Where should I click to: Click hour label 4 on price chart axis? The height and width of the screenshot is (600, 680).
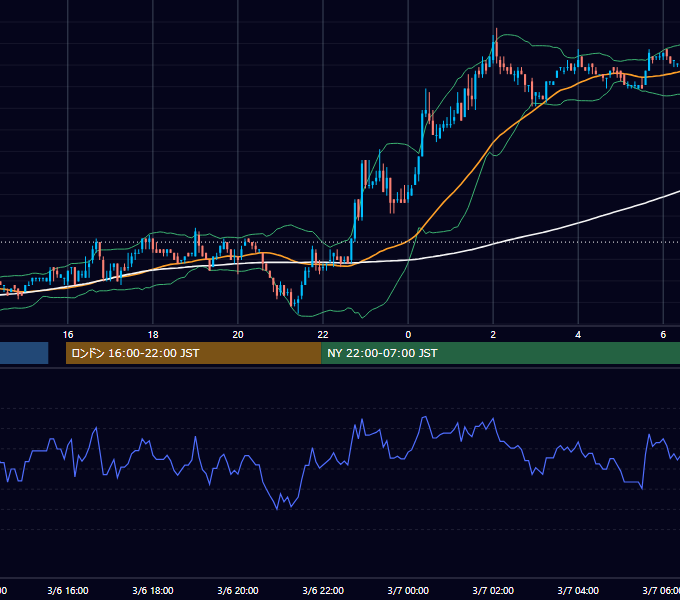[578, 335]
